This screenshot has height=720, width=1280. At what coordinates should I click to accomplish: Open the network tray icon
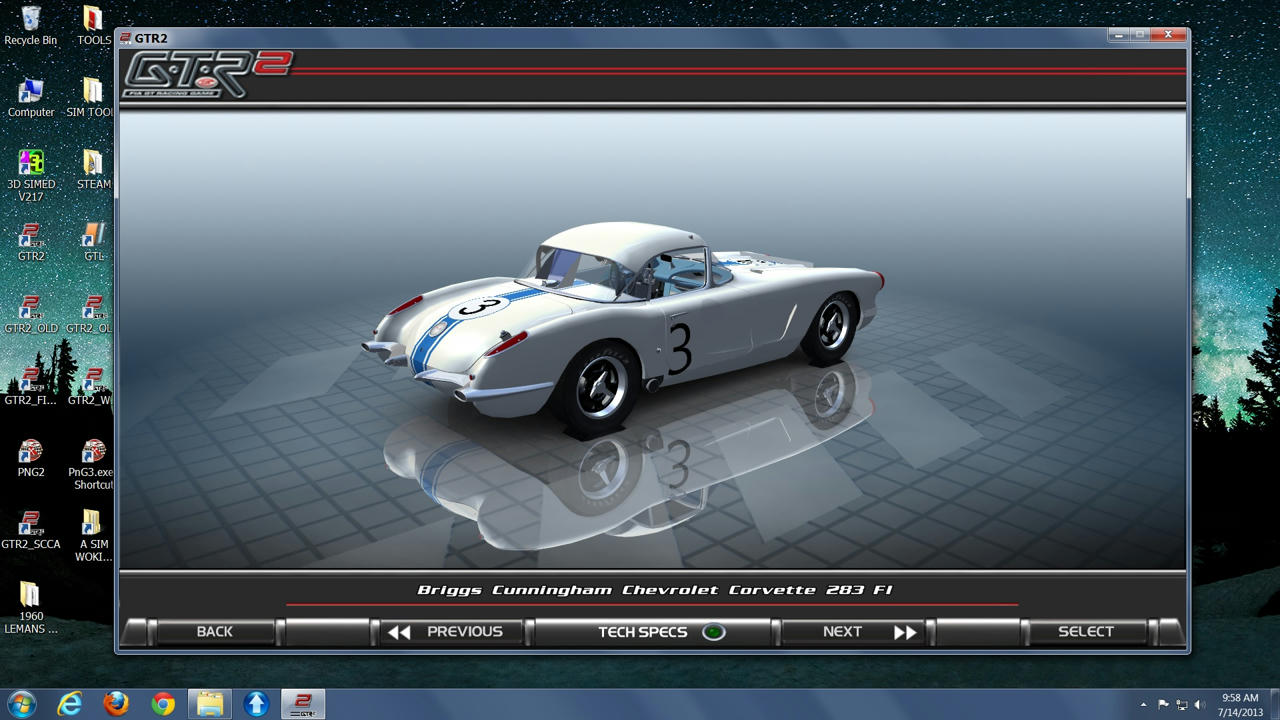point(1181,705)
